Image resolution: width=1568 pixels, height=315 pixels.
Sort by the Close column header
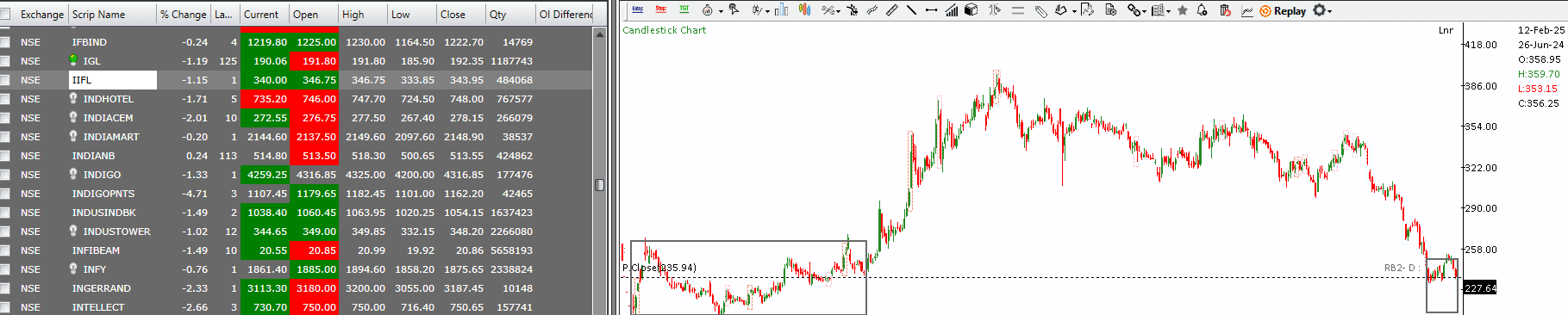coord(461,15)
